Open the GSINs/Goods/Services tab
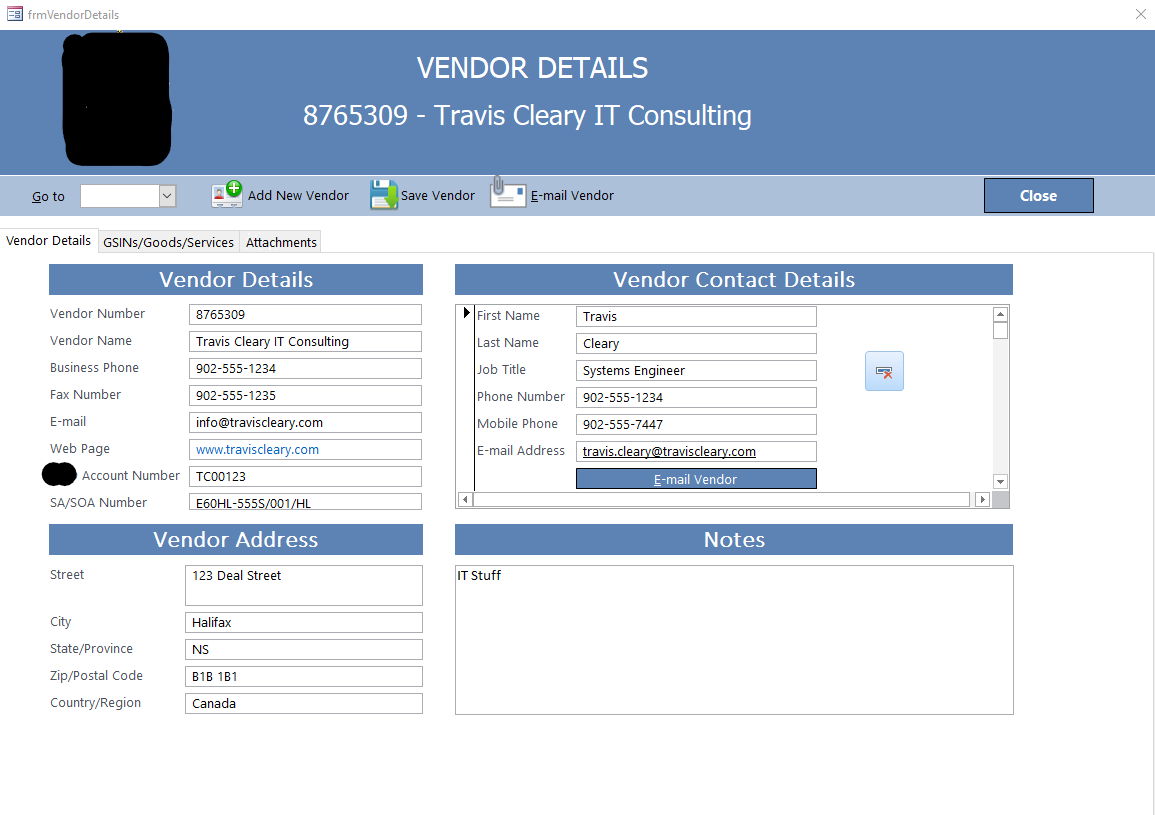Image resolution: width=1155 pixels, height=815 pixels. click(x=169, y=242)
